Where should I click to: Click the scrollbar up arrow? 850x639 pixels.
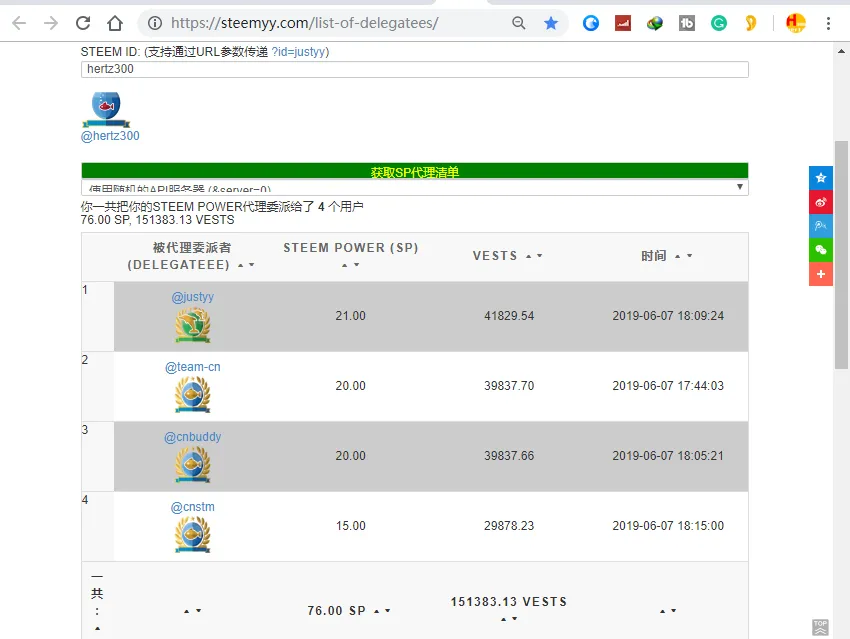coord(841,51)
